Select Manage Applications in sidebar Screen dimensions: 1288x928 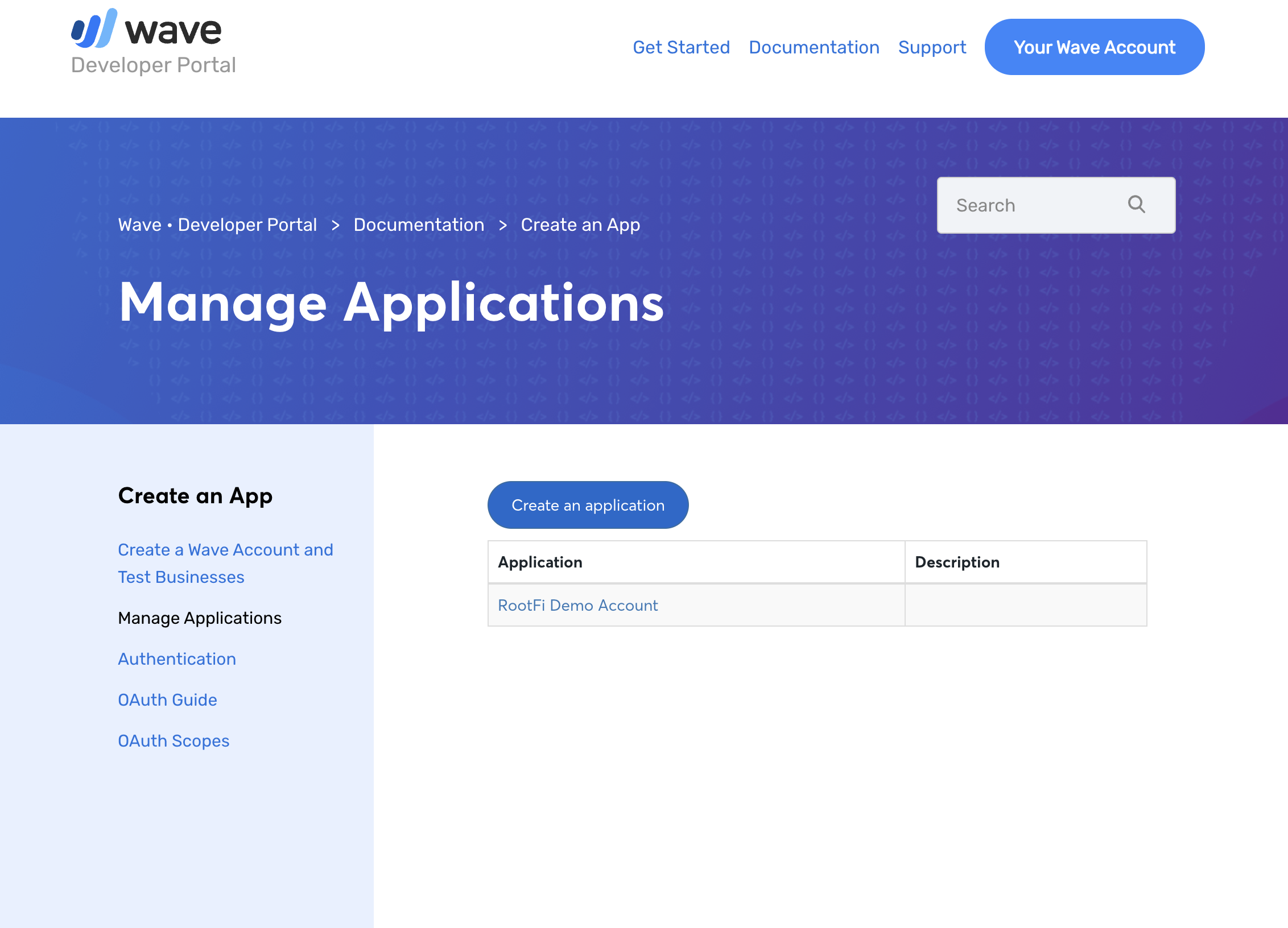point(200,618)
